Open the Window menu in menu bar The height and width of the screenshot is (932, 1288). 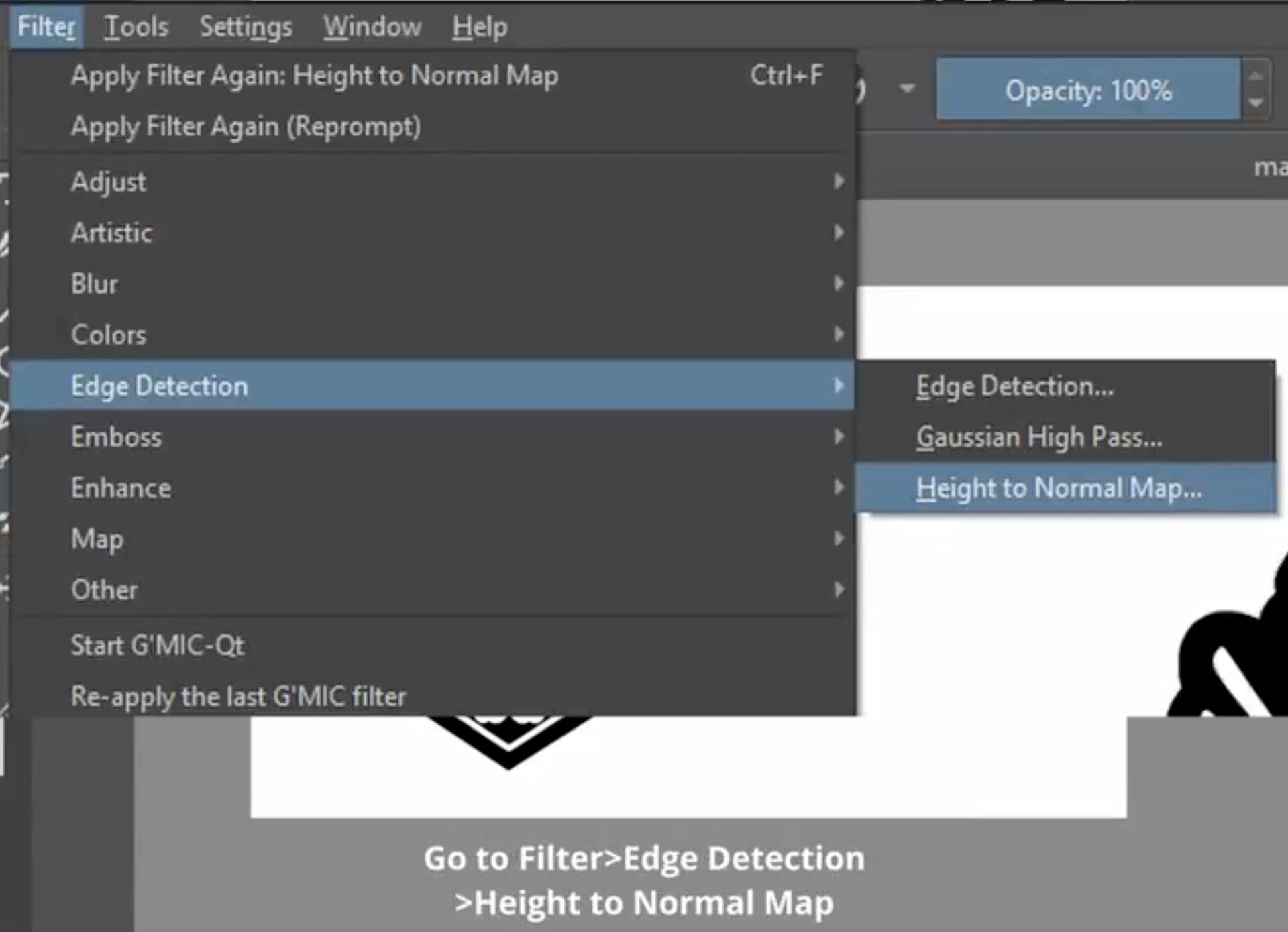(x=372, y=27)
